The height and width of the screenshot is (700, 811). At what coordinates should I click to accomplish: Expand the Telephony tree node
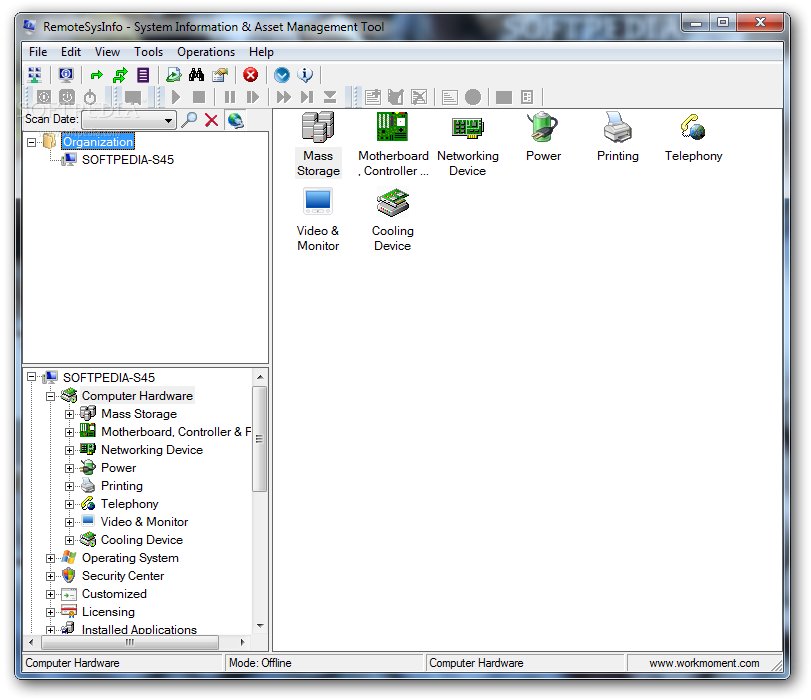coord(69,504)
